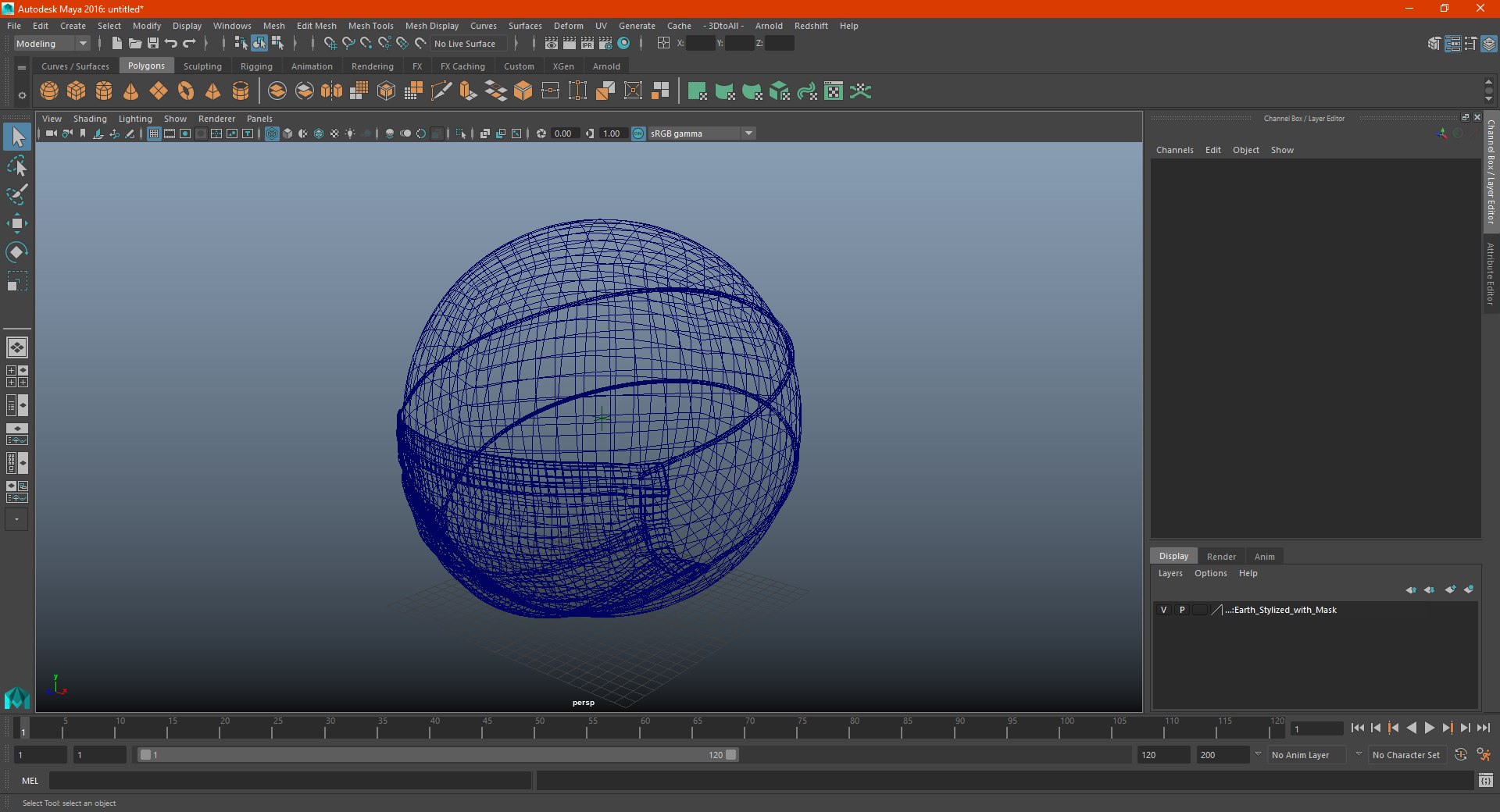
Task: Click the MEL command line input
Action: tap(290, 781)
